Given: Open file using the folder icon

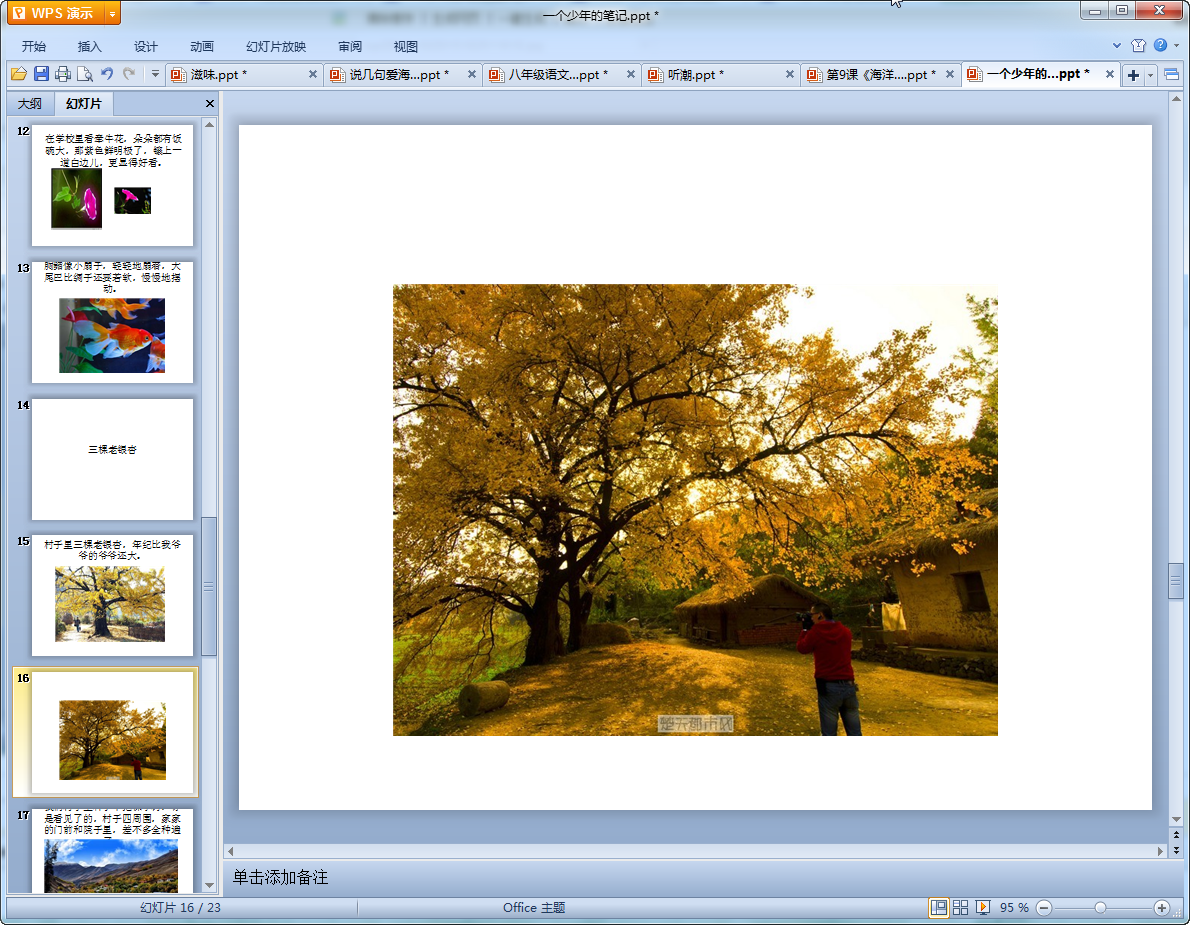Looking at the screenshot, I should tap(19, 74).
